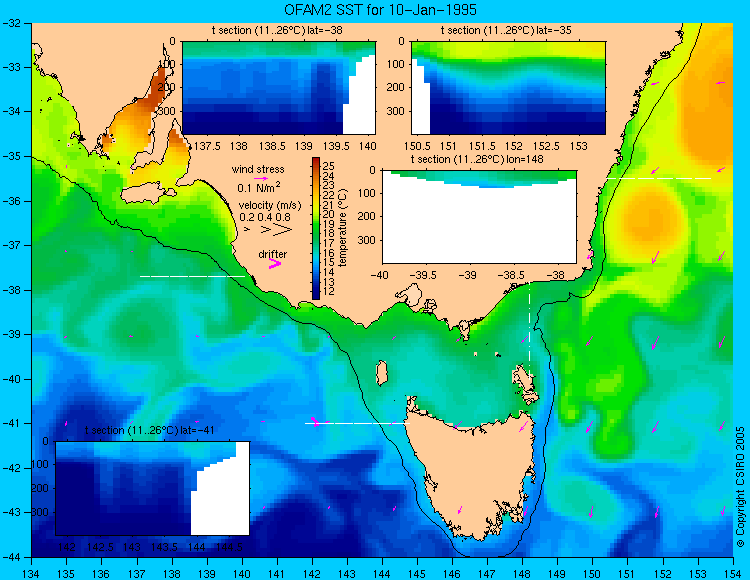Screen dimensions: 750x580
Task: Click the '25' value on the color bar
Action: pyautogui.click(x=329, y=166)
